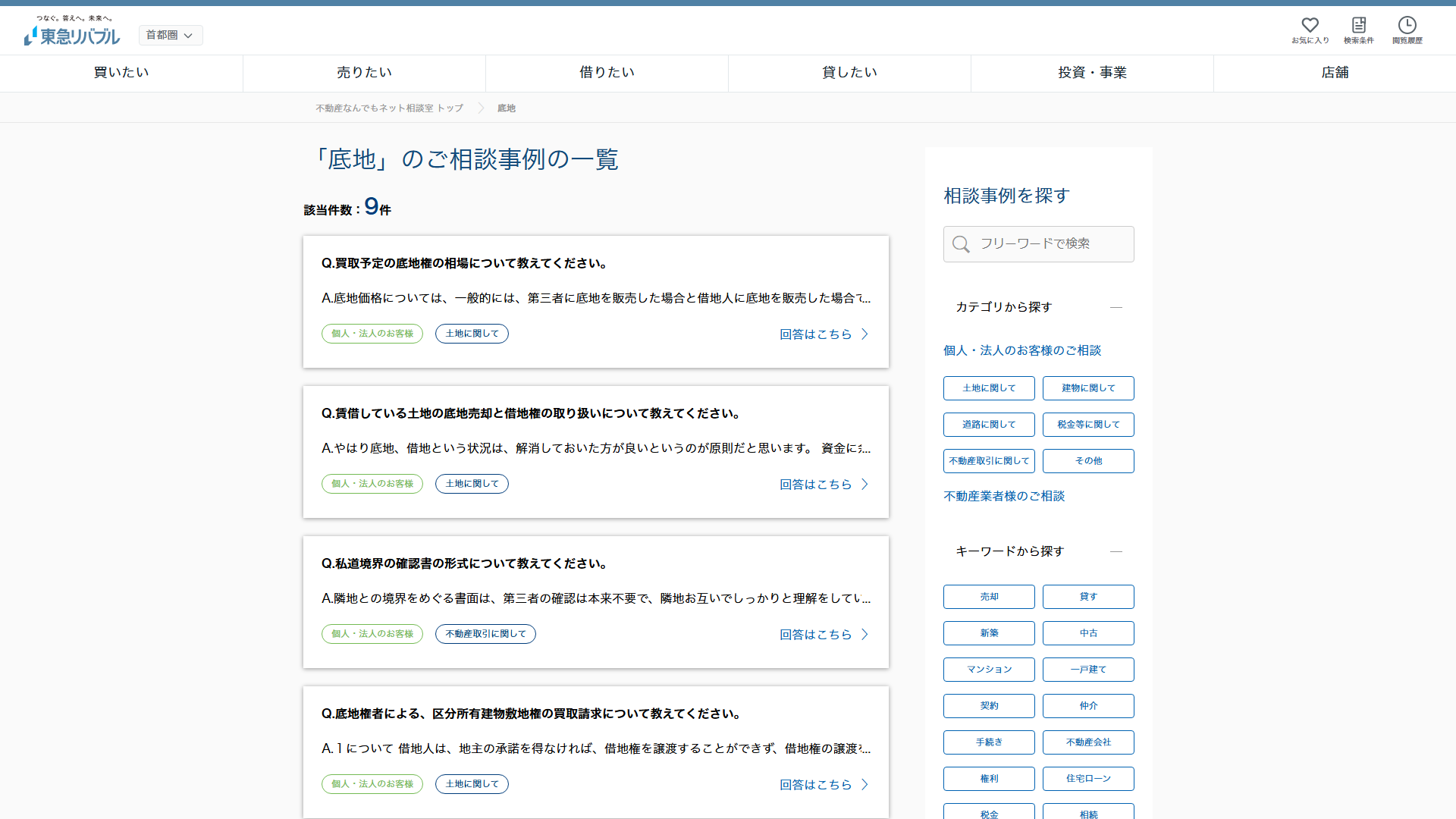Click 個人・法人のお客様 tag on first card
This screenshot has width=1456, height=819.
[x=372, y=334]
